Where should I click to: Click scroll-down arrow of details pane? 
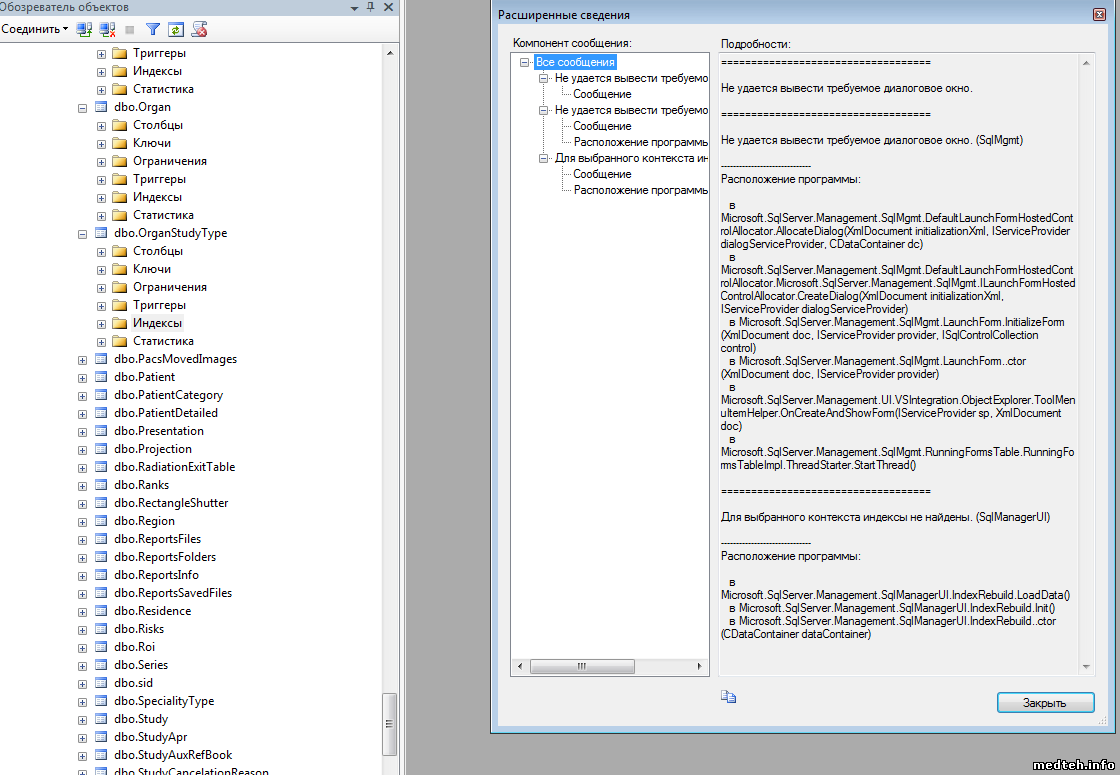(x=1088, y=667)
